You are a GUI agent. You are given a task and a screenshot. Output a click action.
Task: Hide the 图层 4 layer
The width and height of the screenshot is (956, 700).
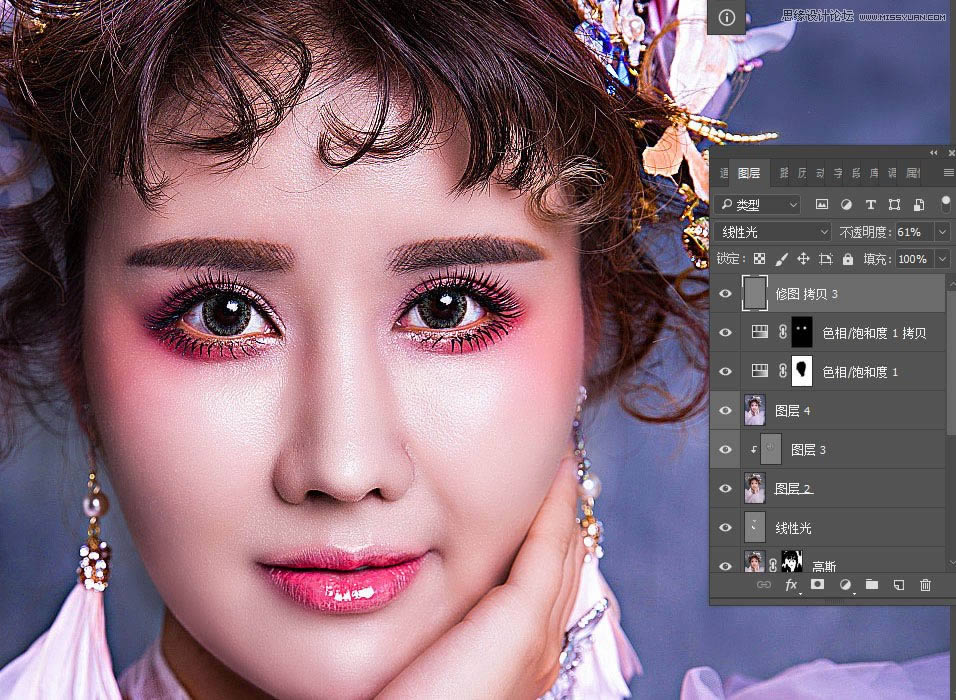pos(726,410)
